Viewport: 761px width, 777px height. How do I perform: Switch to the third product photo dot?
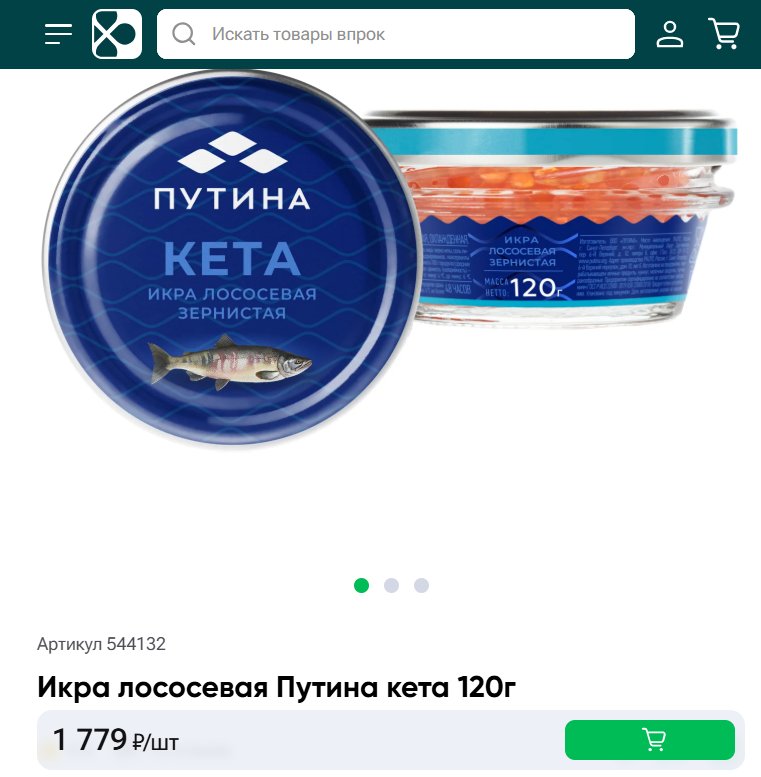coord(422,585)
